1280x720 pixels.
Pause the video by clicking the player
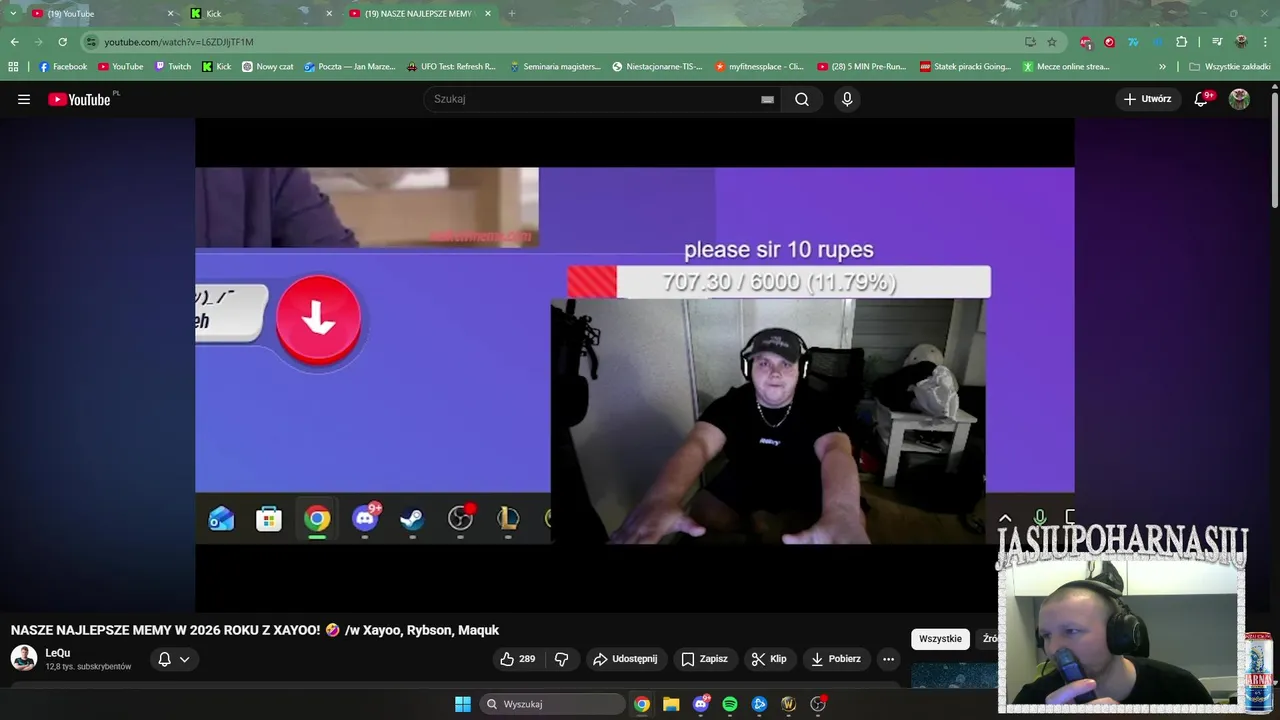click(634, 365)
